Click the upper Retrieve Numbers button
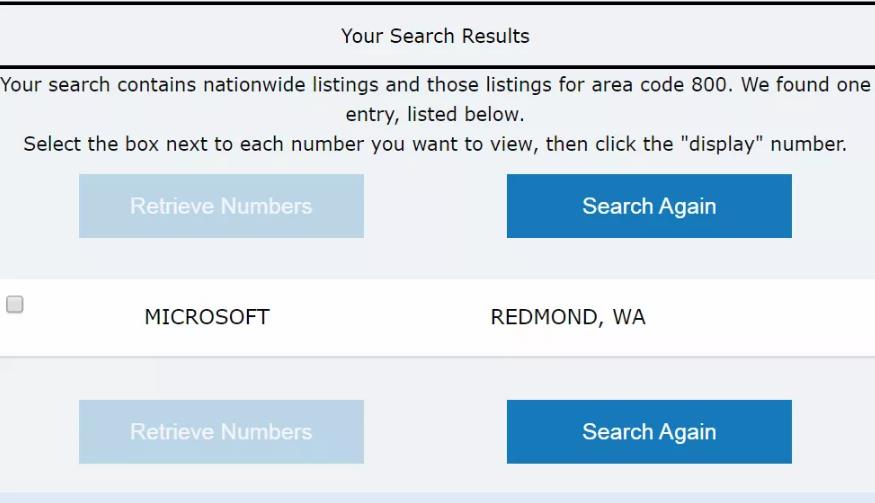The width and height of the screenshot is (875, 503). point(221,206)
